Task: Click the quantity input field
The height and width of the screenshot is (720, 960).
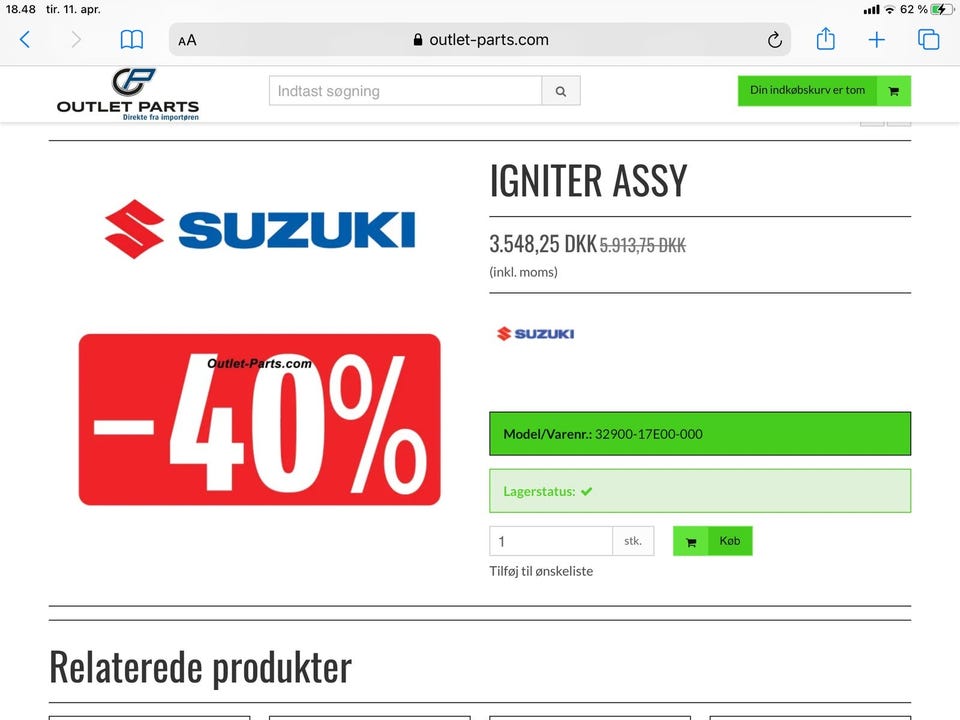Action: tap(550, 541)
